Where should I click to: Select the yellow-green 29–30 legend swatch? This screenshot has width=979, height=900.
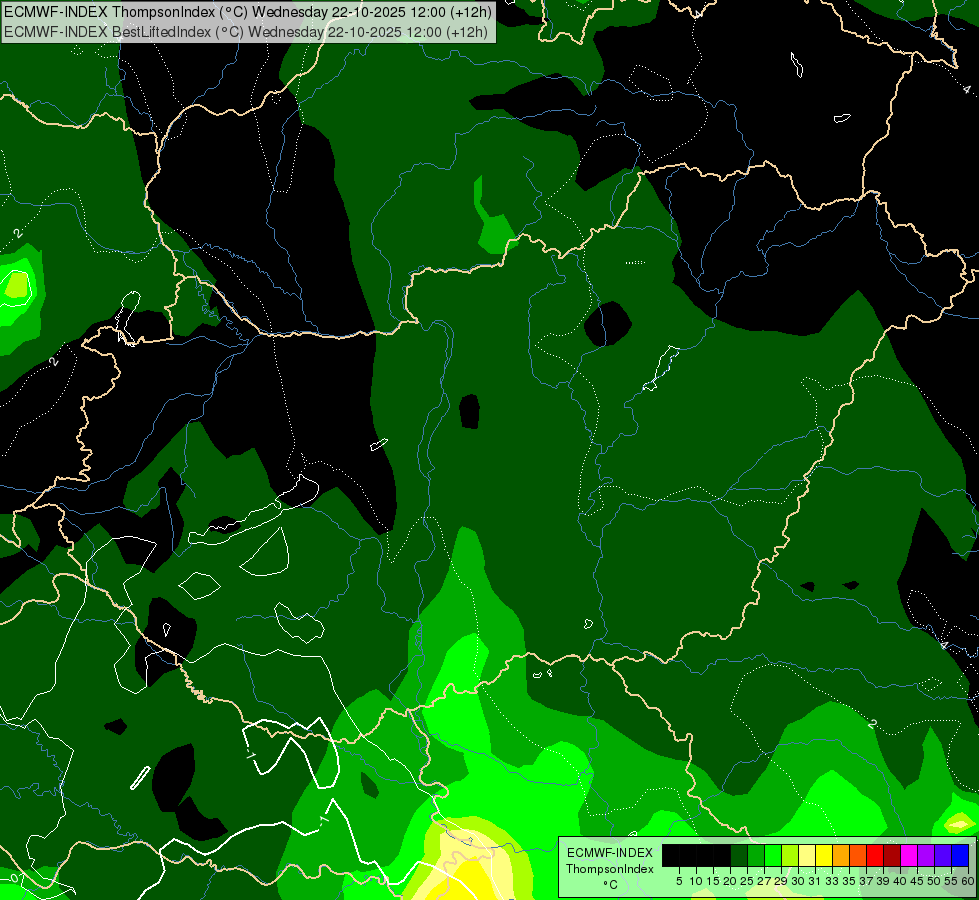click(x=790, y=855)
